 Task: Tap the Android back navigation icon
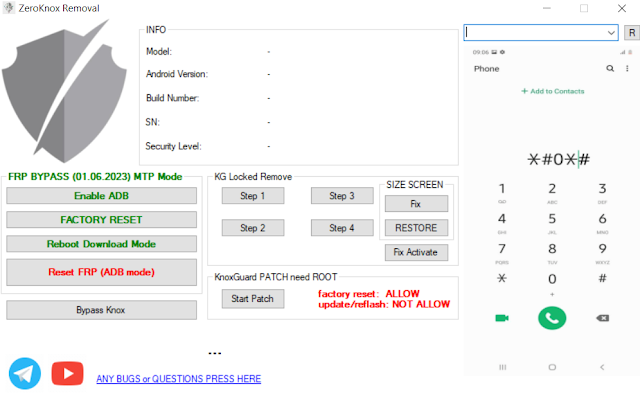click(x=602, y=367)
